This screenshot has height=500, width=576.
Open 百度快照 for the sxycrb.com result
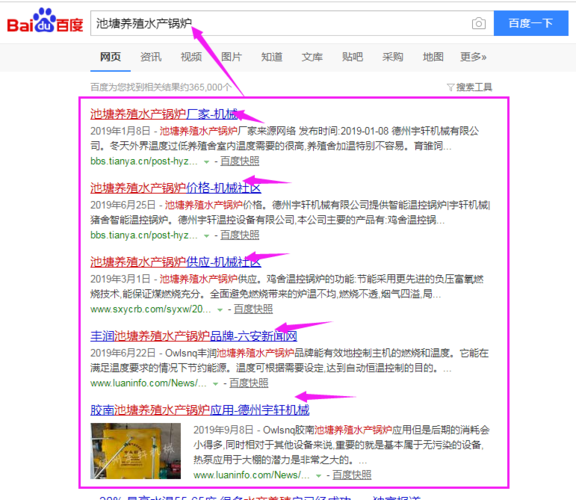[253, 309]
